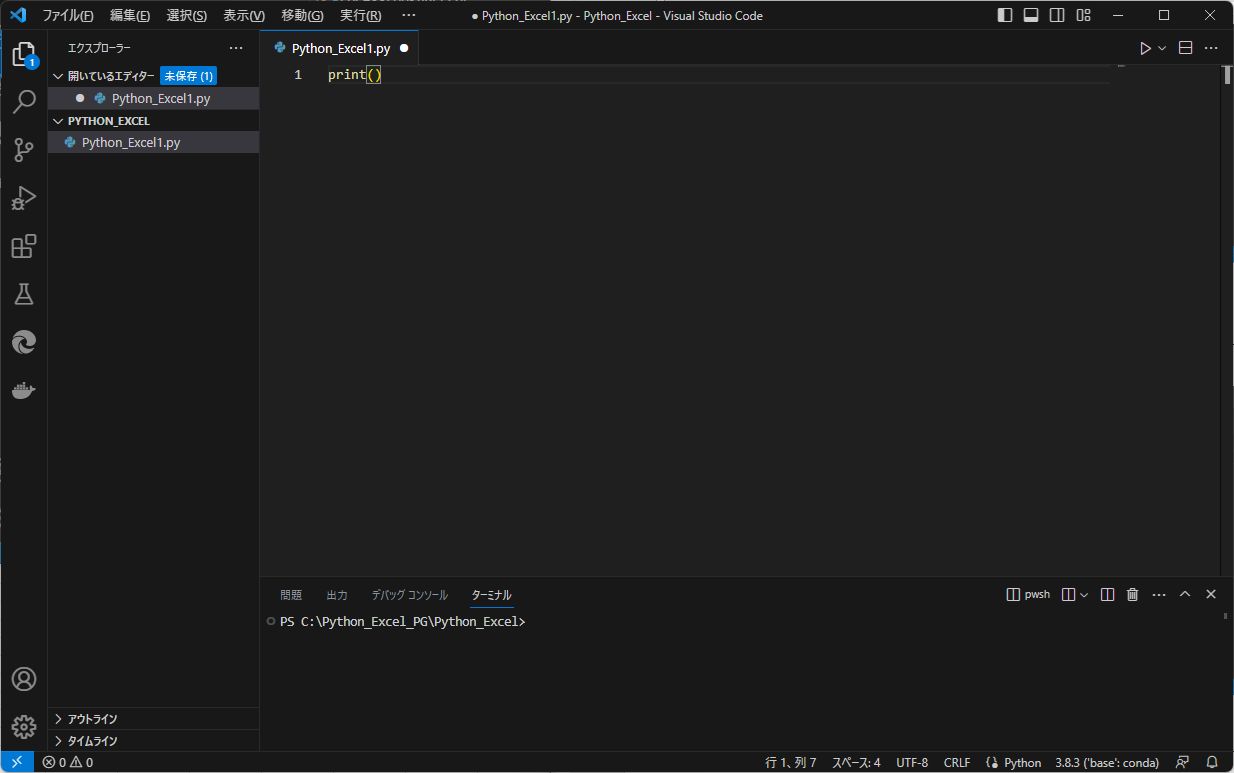
Task: Collapse the PYTHON_EXCEL folder section
Action: pyautogui.click(x=58, y=121)
